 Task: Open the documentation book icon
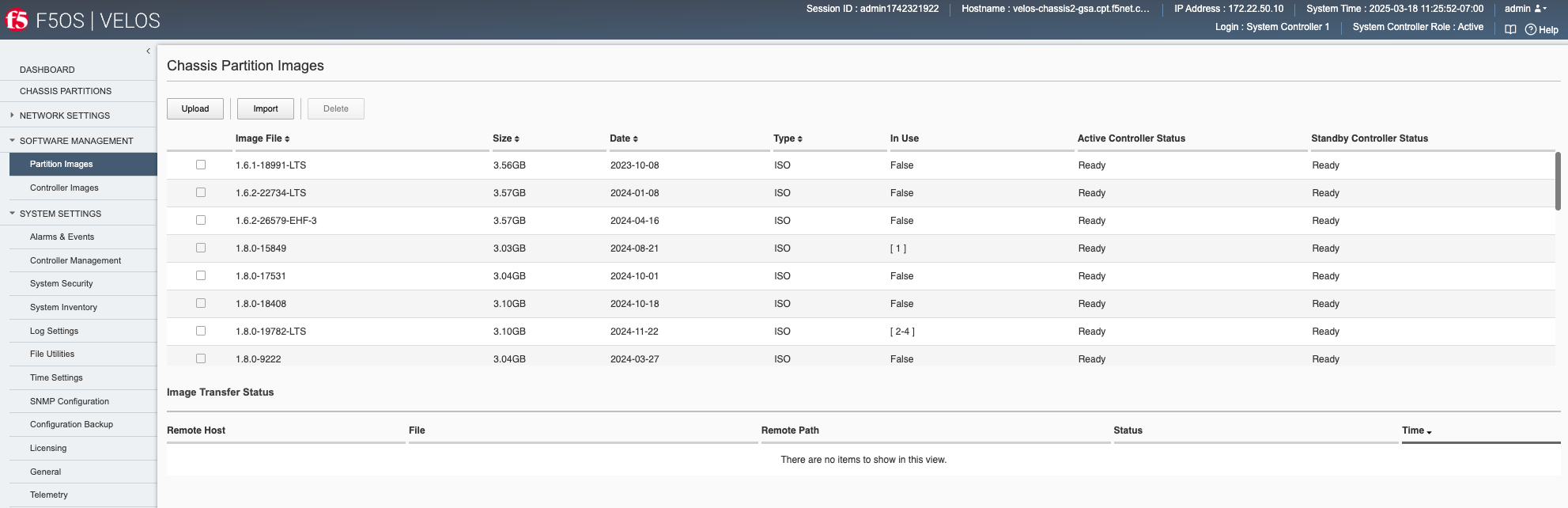click(x=1510, y=29)
